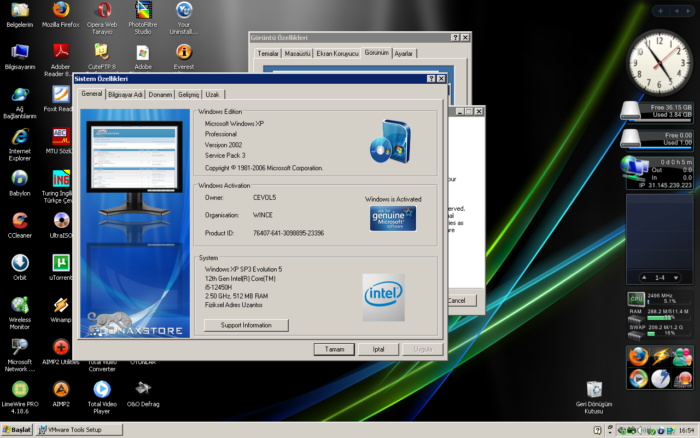The width and height of the screenshot is (700, 438).
Task: Switch to Gelişmiş tab
Action: [x=188, y=95]
